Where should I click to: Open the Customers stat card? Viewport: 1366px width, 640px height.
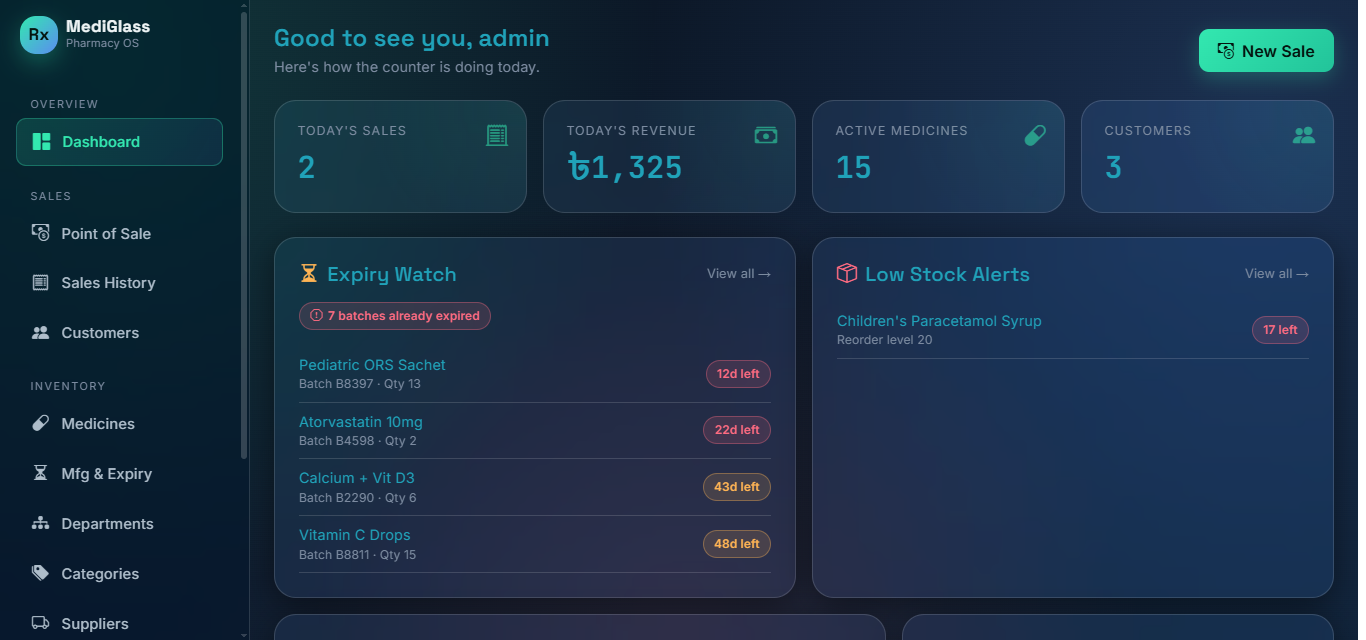(x=1207, y=156)
